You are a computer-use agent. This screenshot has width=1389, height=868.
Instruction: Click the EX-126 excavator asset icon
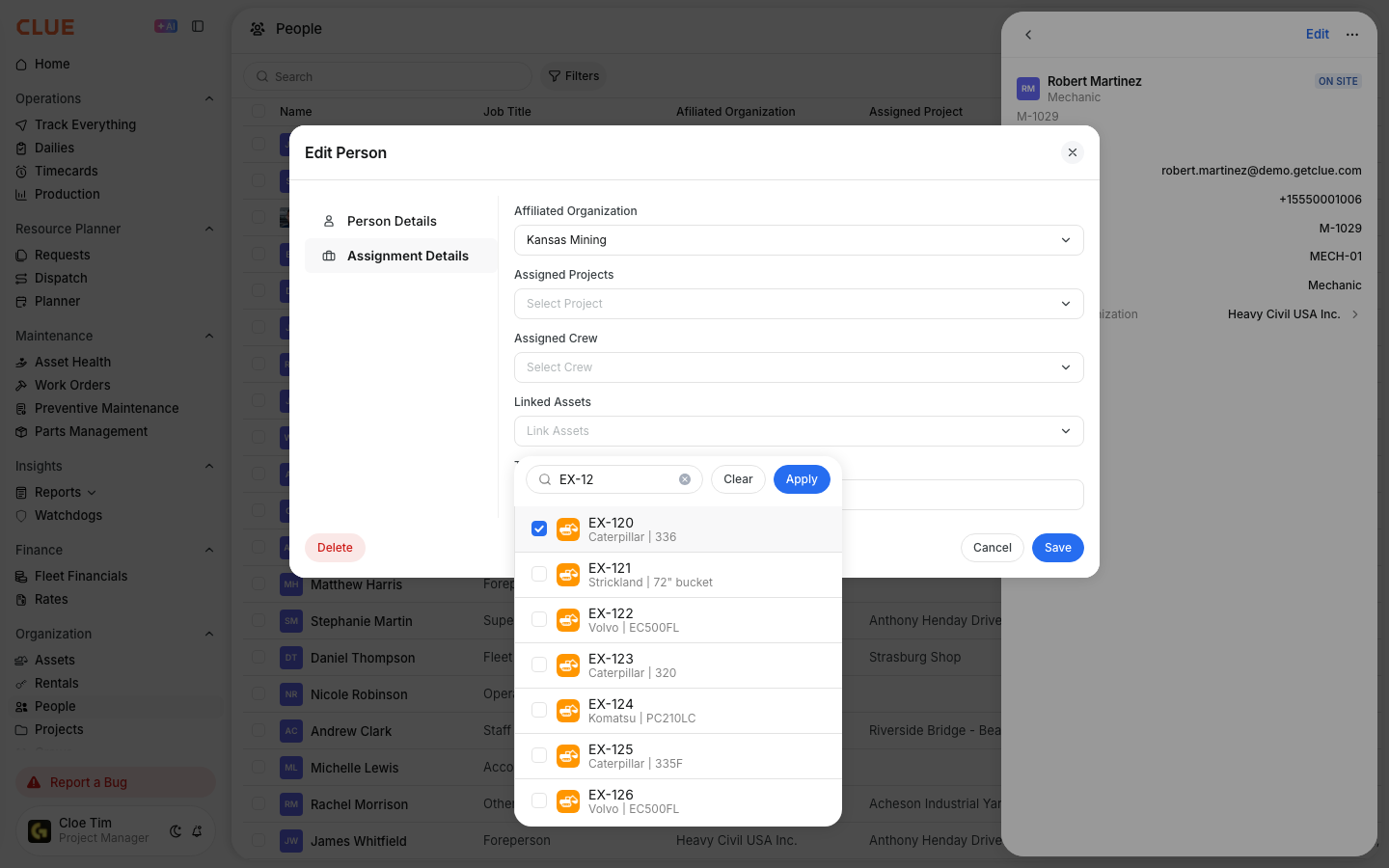(568, 801)
